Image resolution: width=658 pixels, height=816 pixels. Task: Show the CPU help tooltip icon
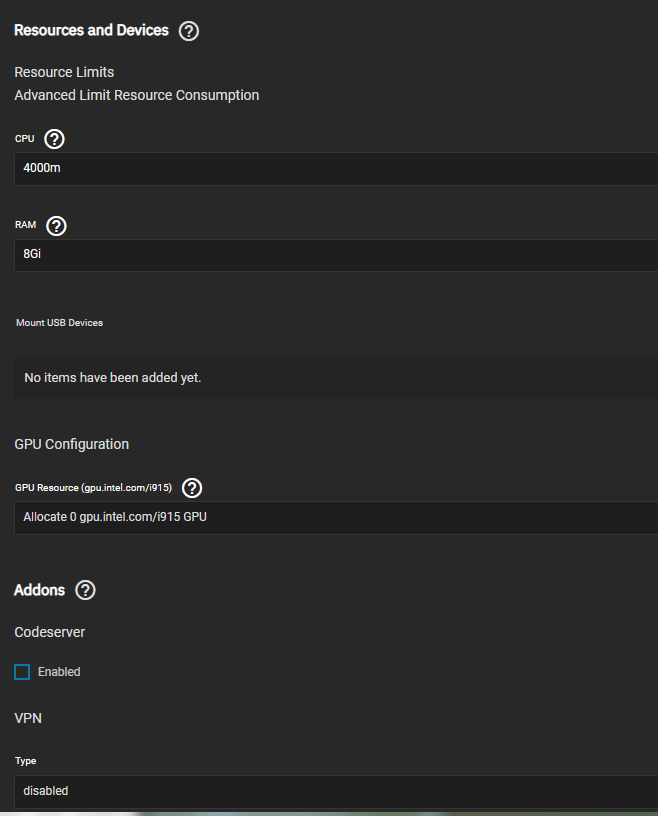54,139
